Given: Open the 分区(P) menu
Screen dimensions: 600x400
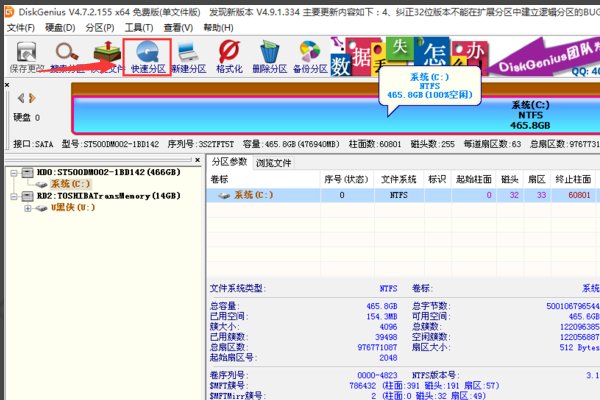Looking at the screenshot, I should (100, 28).
